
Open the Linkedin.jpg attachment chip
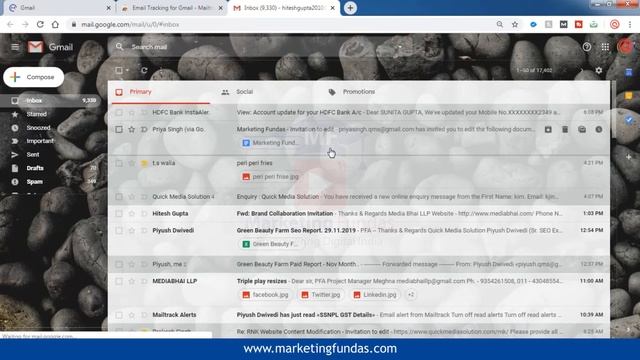(375, 295)
